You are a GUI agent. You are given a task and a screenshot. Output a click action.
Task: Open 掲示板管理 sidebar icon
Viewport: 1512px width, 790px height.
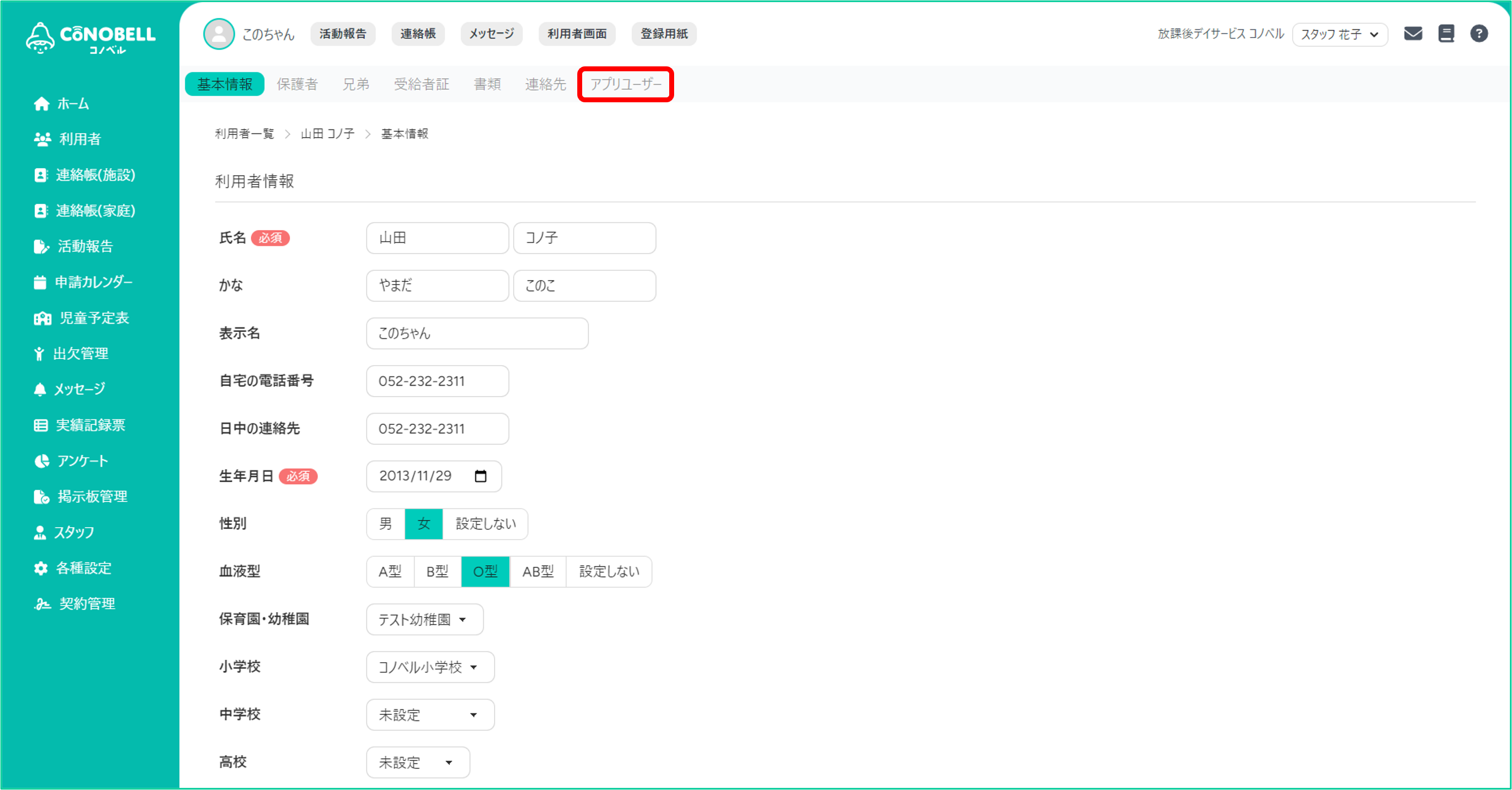pos(41,497)
